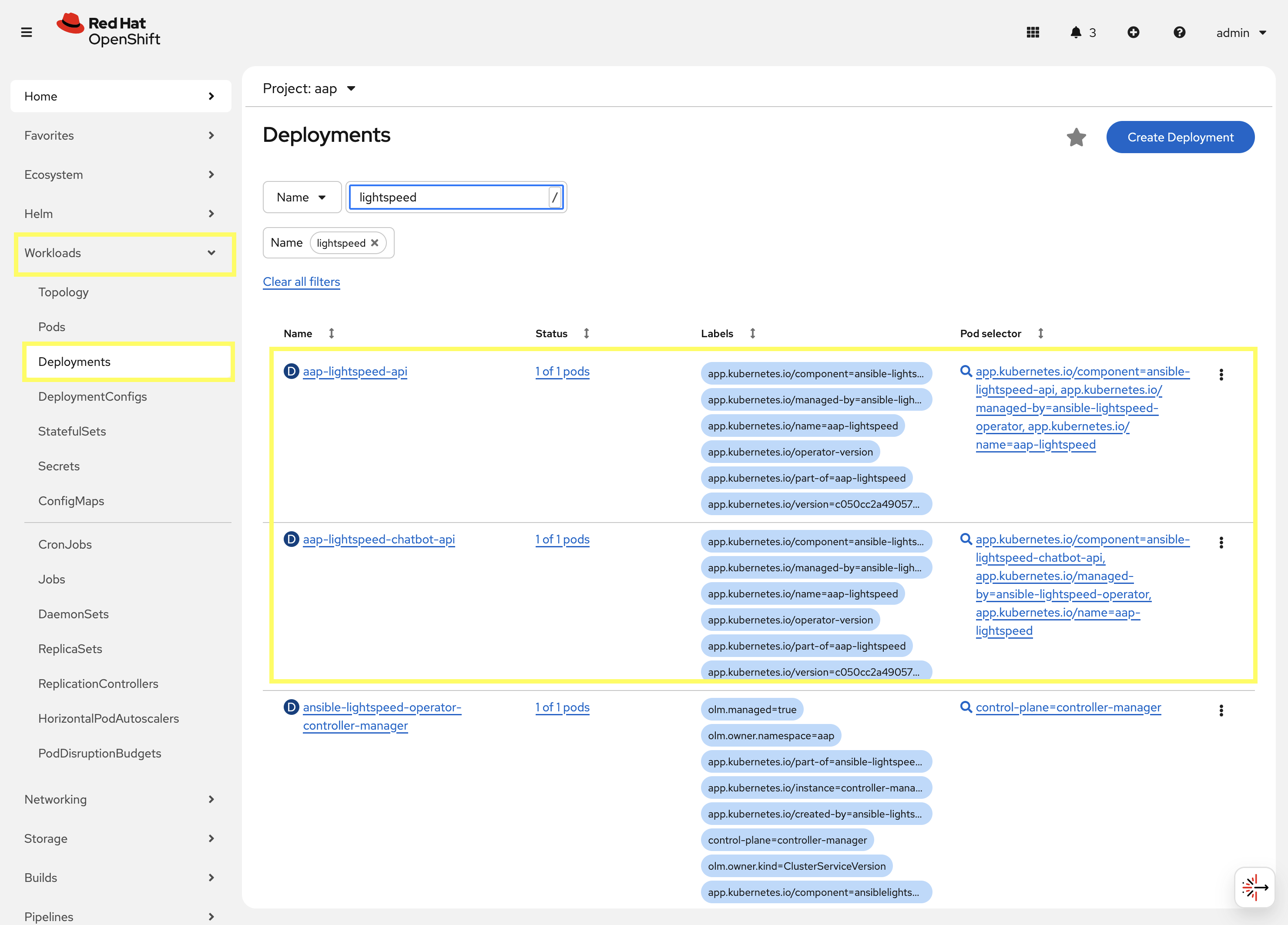Star the Deployments page as favorite
1288x925 pixels.
coord(1077,137)
